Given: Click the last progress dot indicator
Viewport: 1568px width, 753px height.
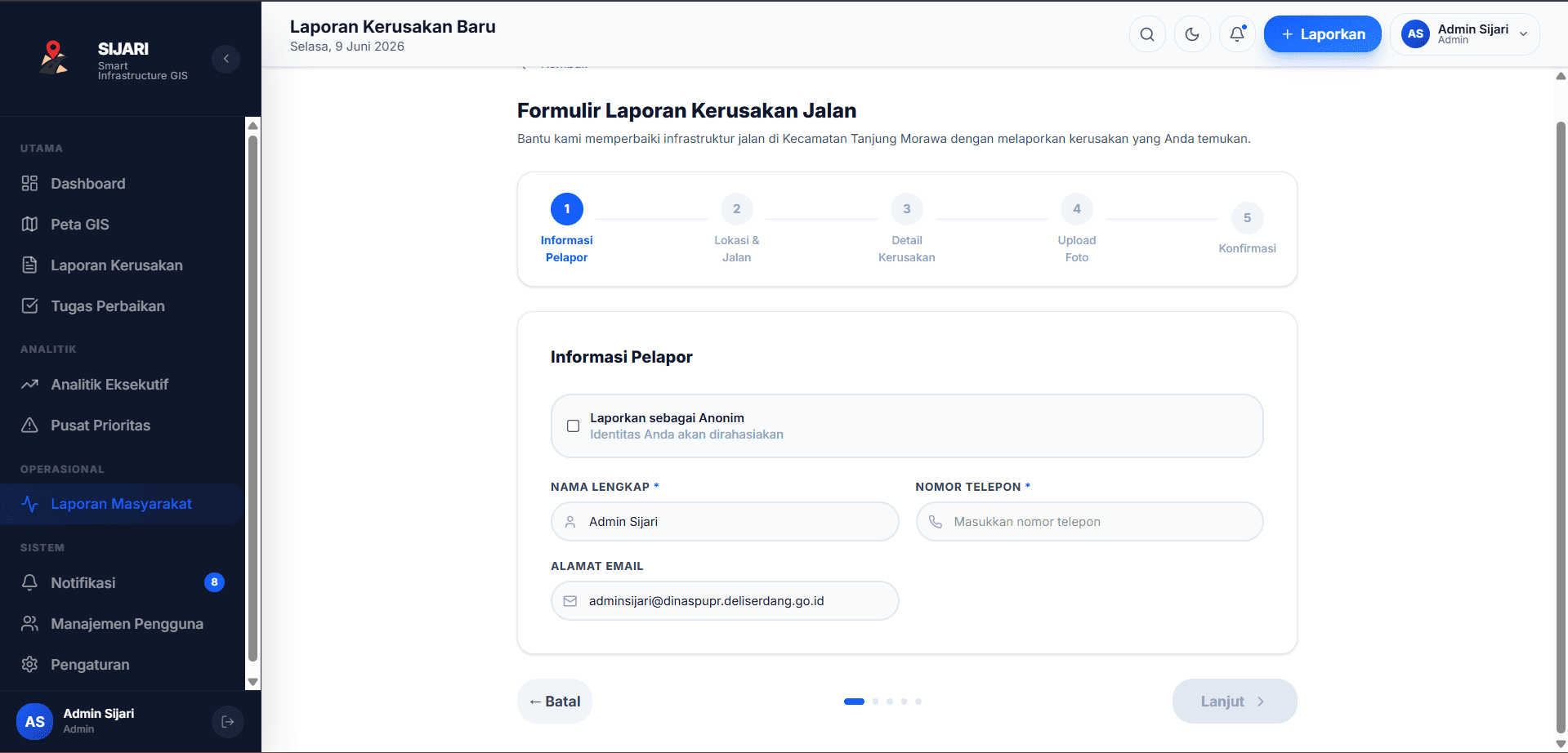Looking at the screenshot, I should [x=918, y=702].
